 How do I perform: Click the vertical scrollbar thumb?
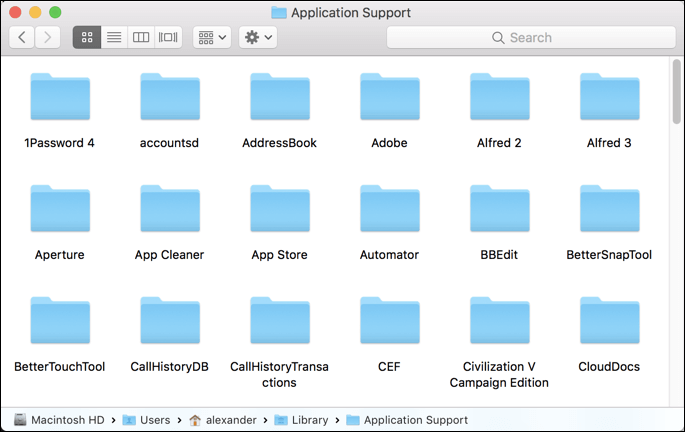pyautogui.click(x=677, y=92)
